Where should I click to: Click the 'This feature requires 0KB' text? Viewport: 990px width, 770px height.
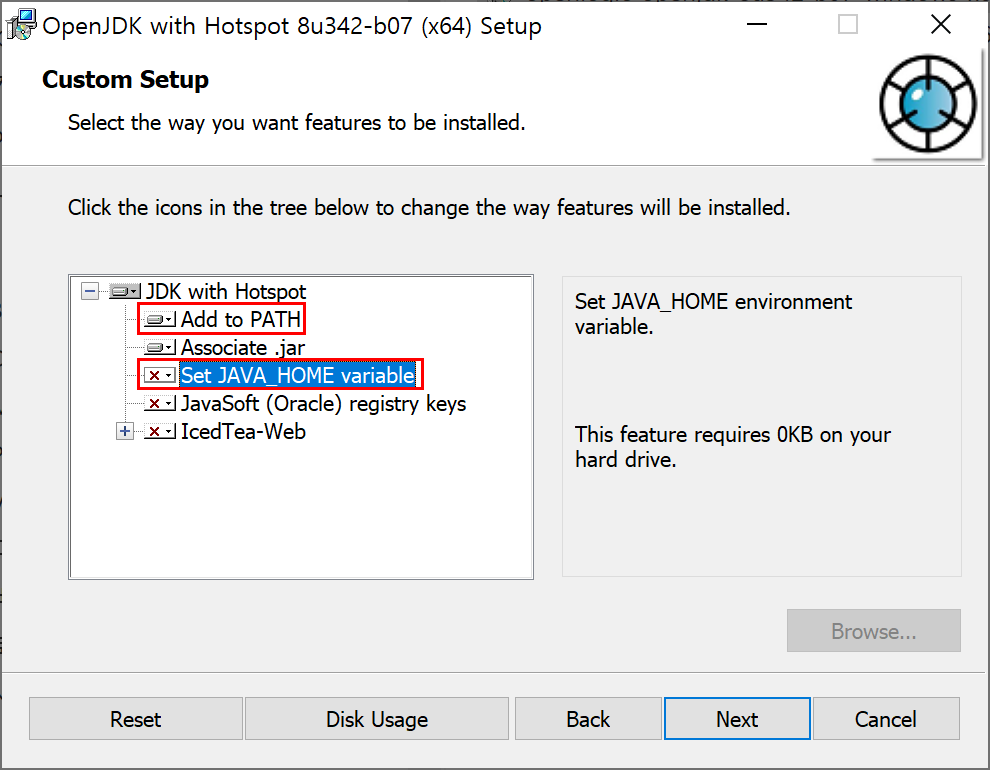[x=732, y=447]
